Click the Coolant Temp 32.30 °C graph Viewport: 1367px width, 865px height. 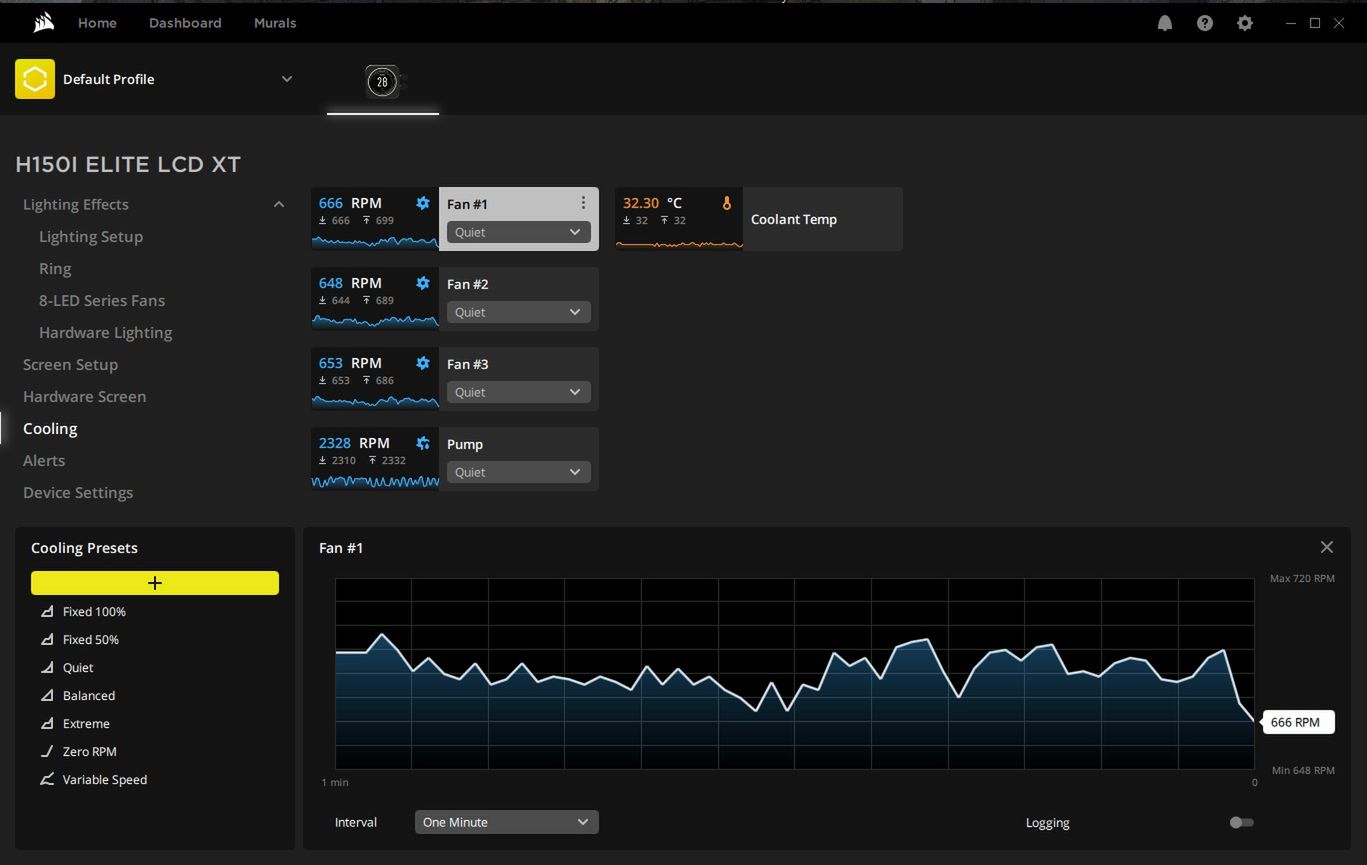tap(679, 218)
